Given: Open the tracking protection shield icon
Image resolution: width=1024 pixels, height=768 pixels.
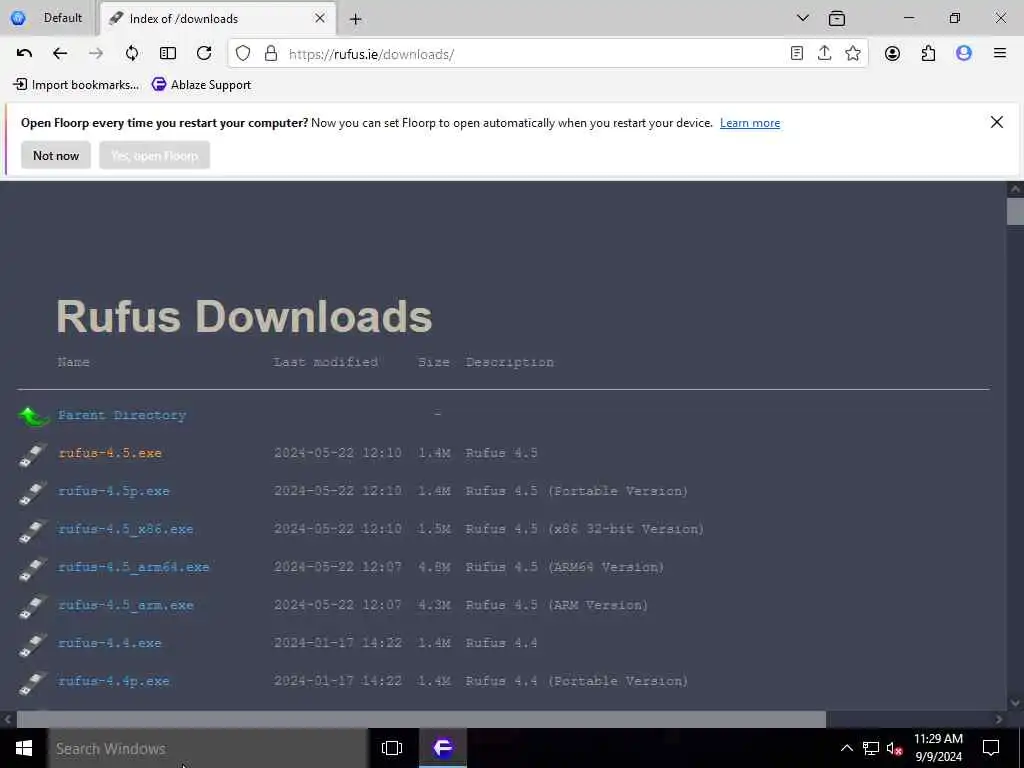Looking at the screenshot, I should click(243, 54).
